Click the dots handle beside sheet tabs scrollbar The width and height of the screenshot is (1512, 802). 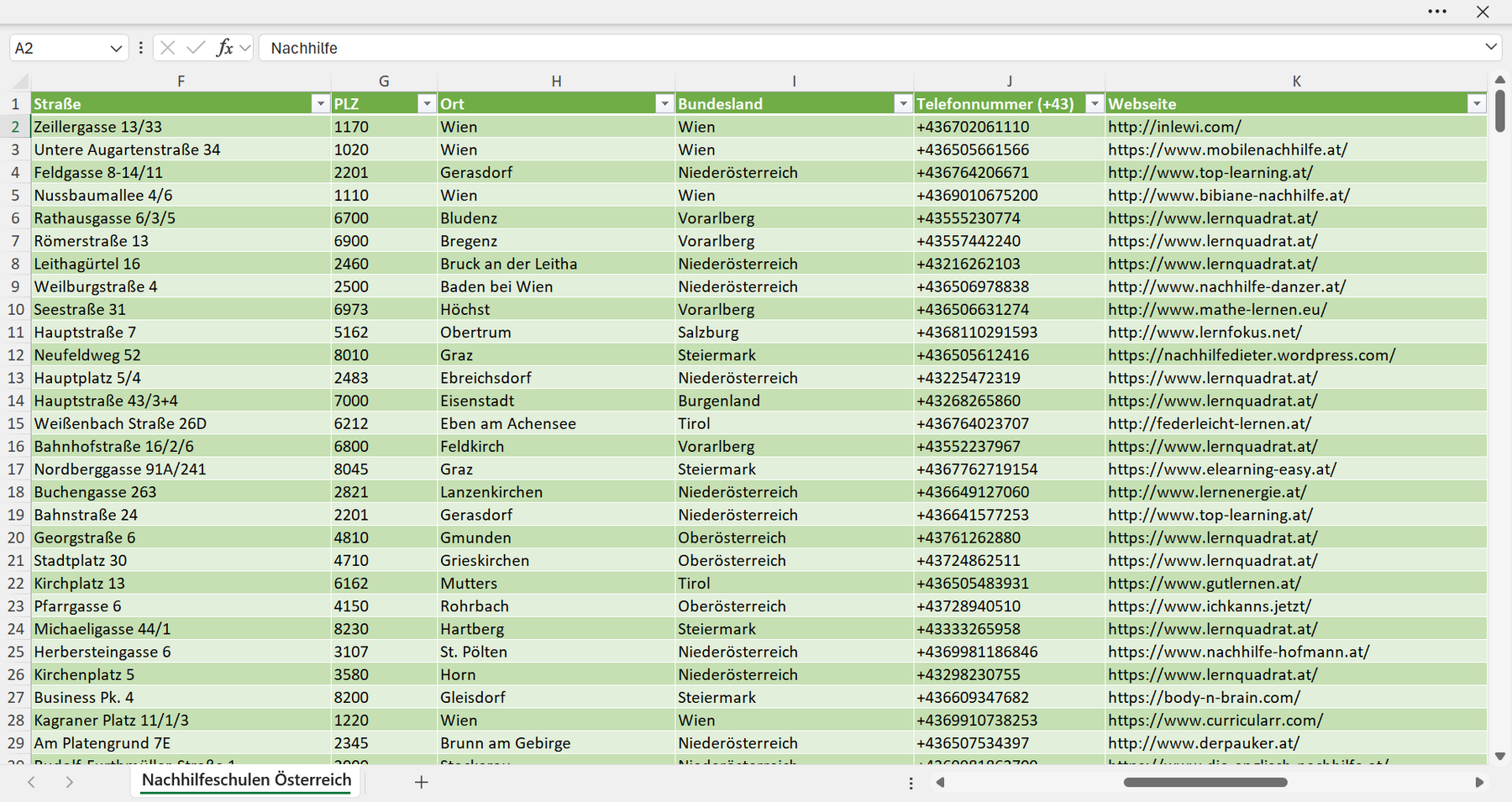(x=911, y=783)
